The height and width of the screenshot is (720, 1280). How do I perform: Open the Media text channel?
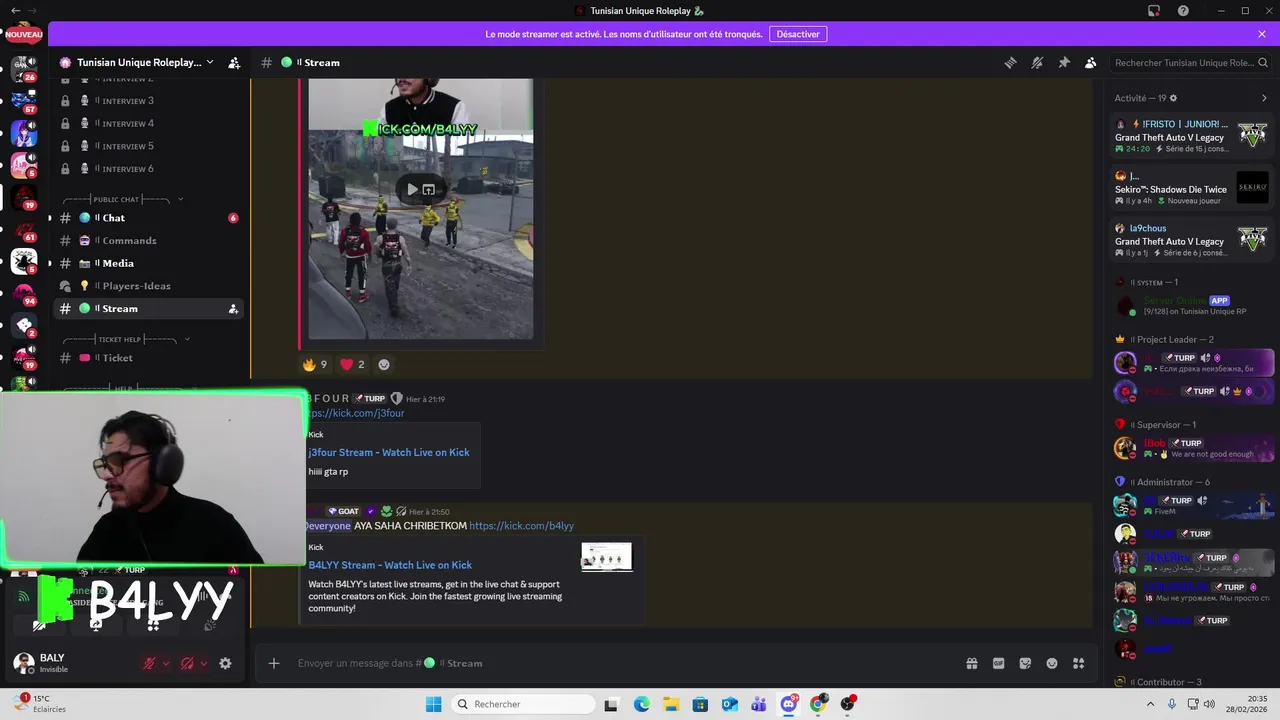point(148,263)
